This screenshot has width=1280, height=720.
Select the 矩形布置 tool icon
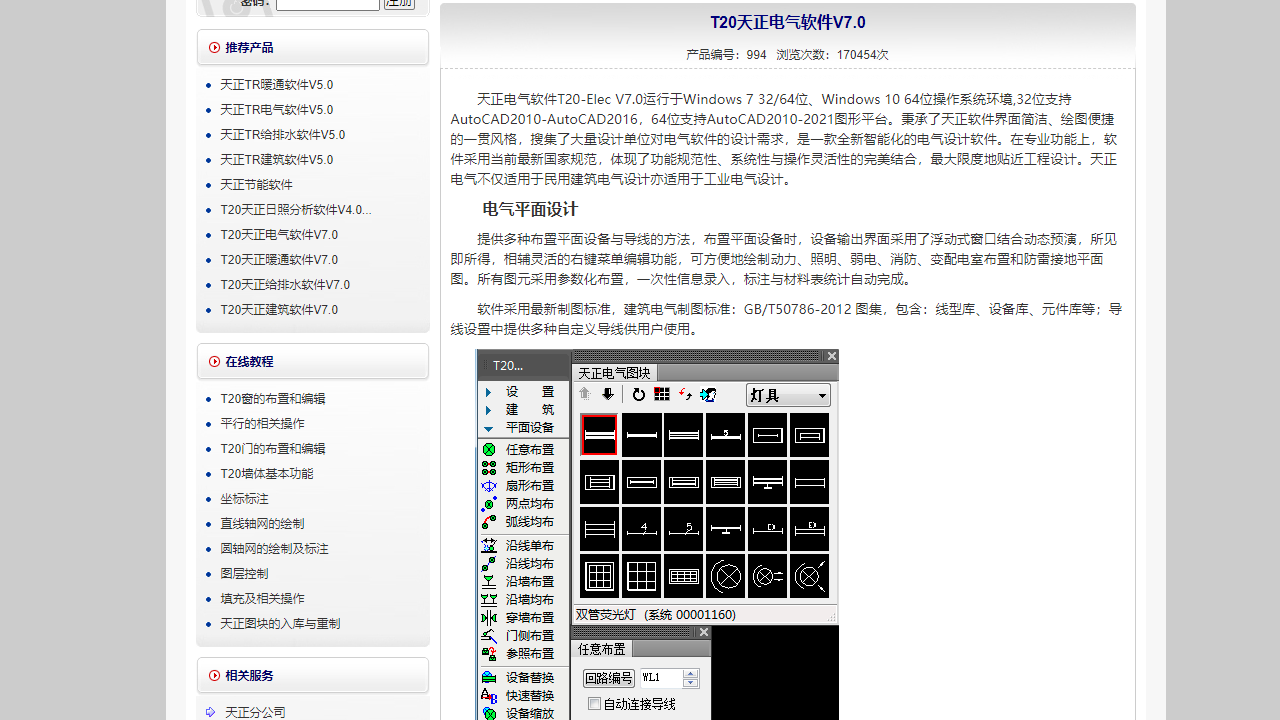[x=489, y=468]
